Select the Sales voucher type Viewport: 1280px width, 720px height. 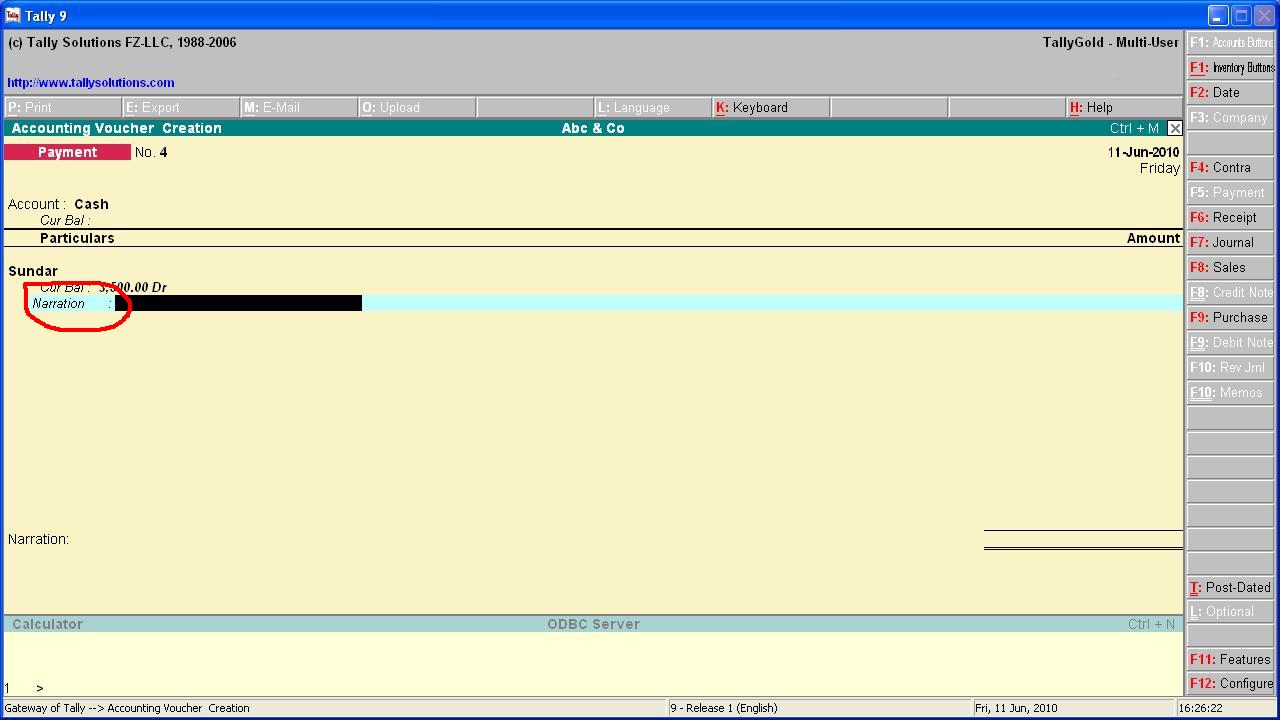tap(1228, 267)
